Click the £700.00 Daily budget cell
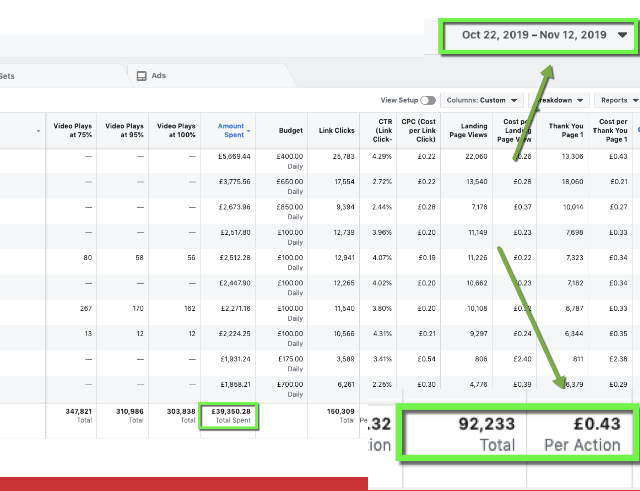The height and width of the screenshot is (491, 640). 290,389
